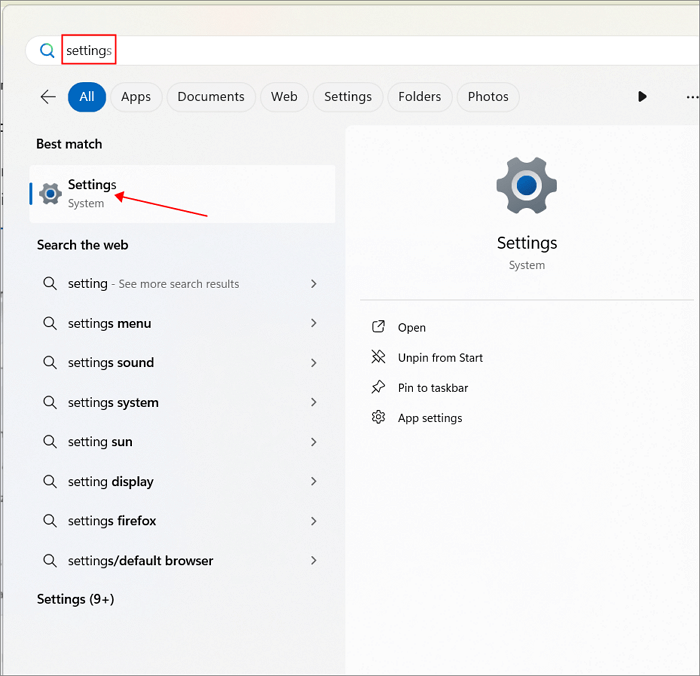Click magnifier icon beside 'settings system'
700x676 pixels.
point(50,402)
